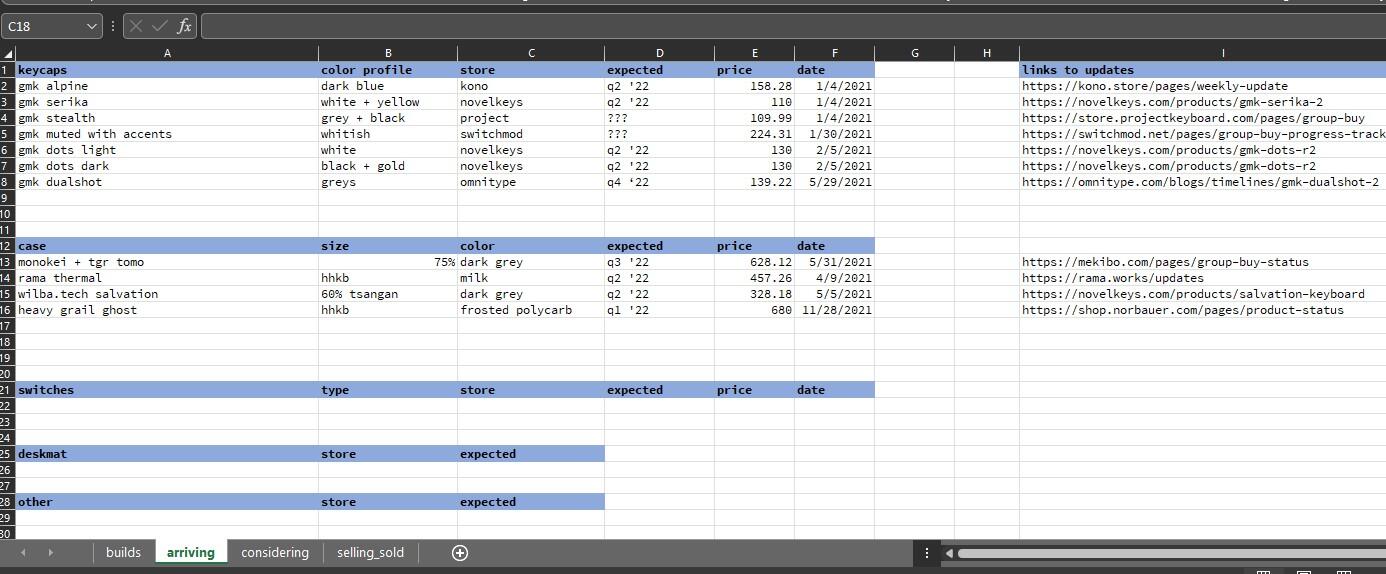Open the kono.store weekly-update link
This screenshot has width=1386, height=574.
click(x=1154, y=86)
